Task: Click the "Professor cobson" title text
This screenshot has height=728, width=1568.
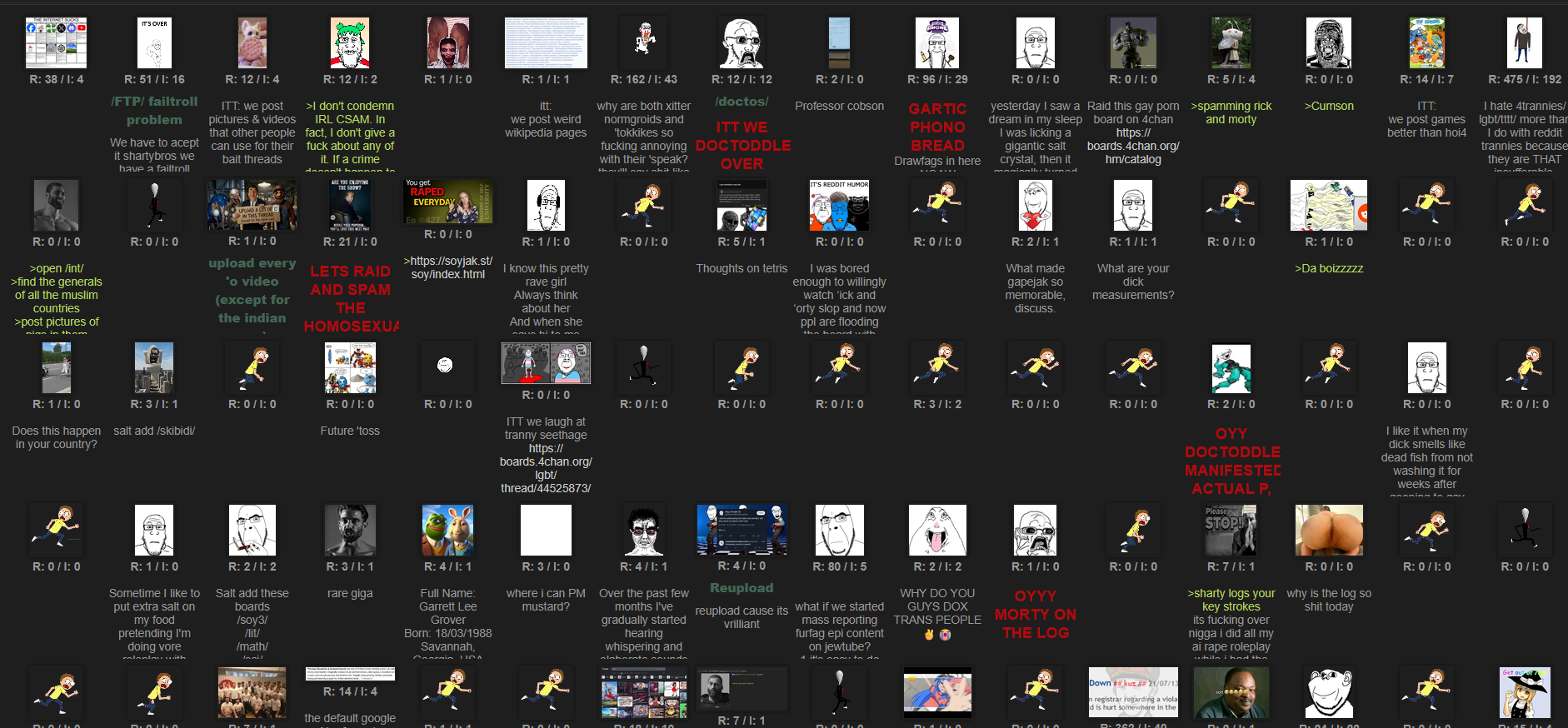Action: tap(840, 106)
